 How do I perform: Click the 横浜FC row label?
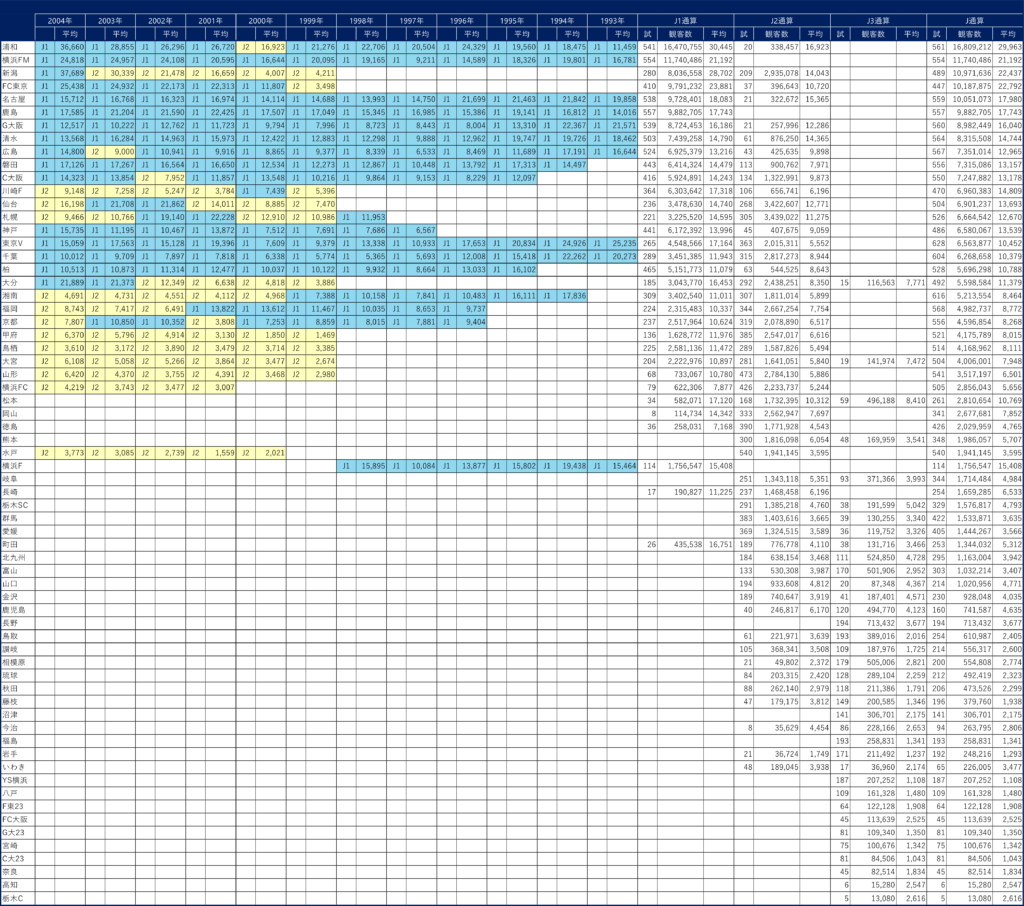coord(17,387)
